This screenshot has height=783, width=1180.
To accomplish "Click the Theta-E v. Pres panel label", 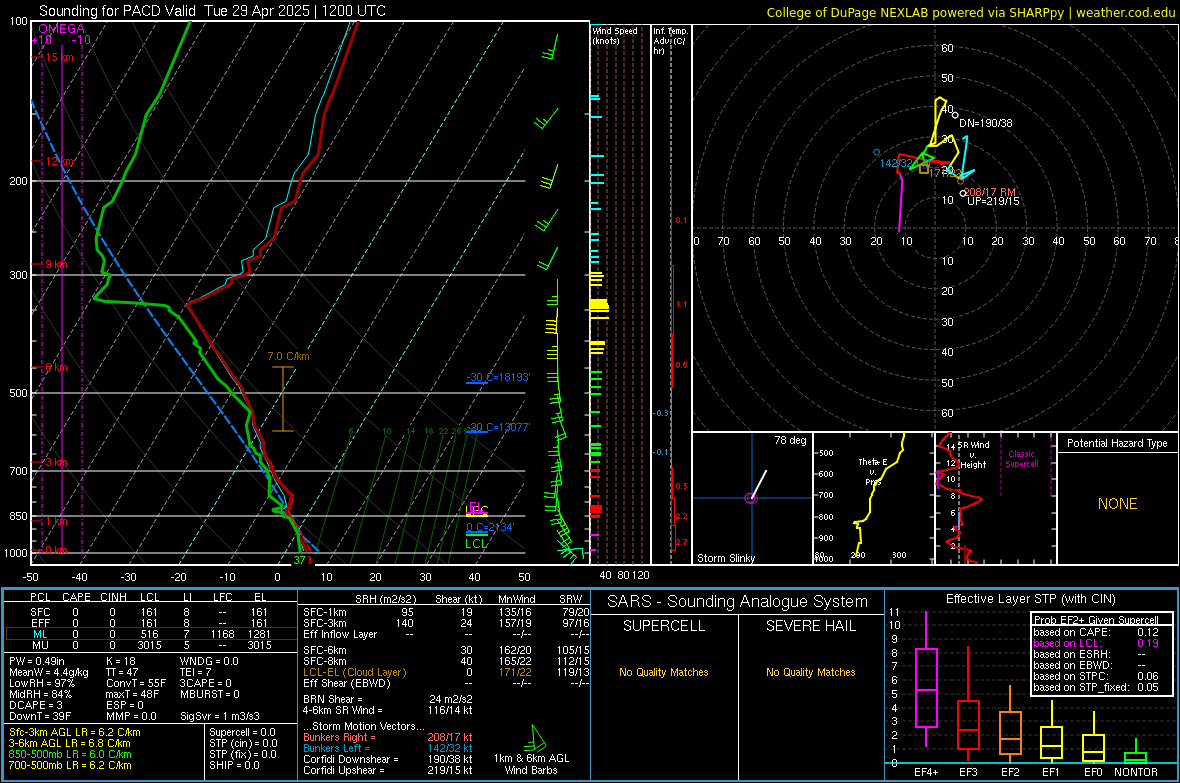I will click(873, 471).
